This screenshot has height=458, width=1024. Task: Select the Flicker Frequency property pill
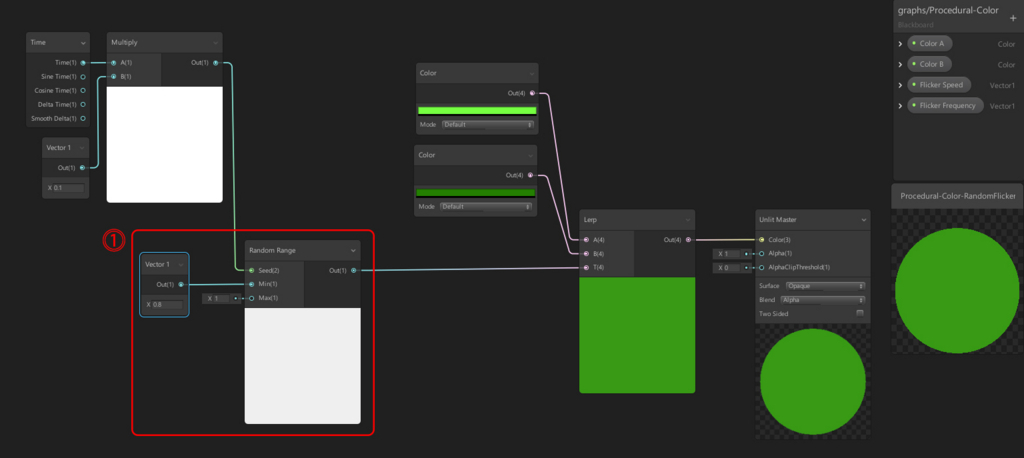tap(945, 105)
